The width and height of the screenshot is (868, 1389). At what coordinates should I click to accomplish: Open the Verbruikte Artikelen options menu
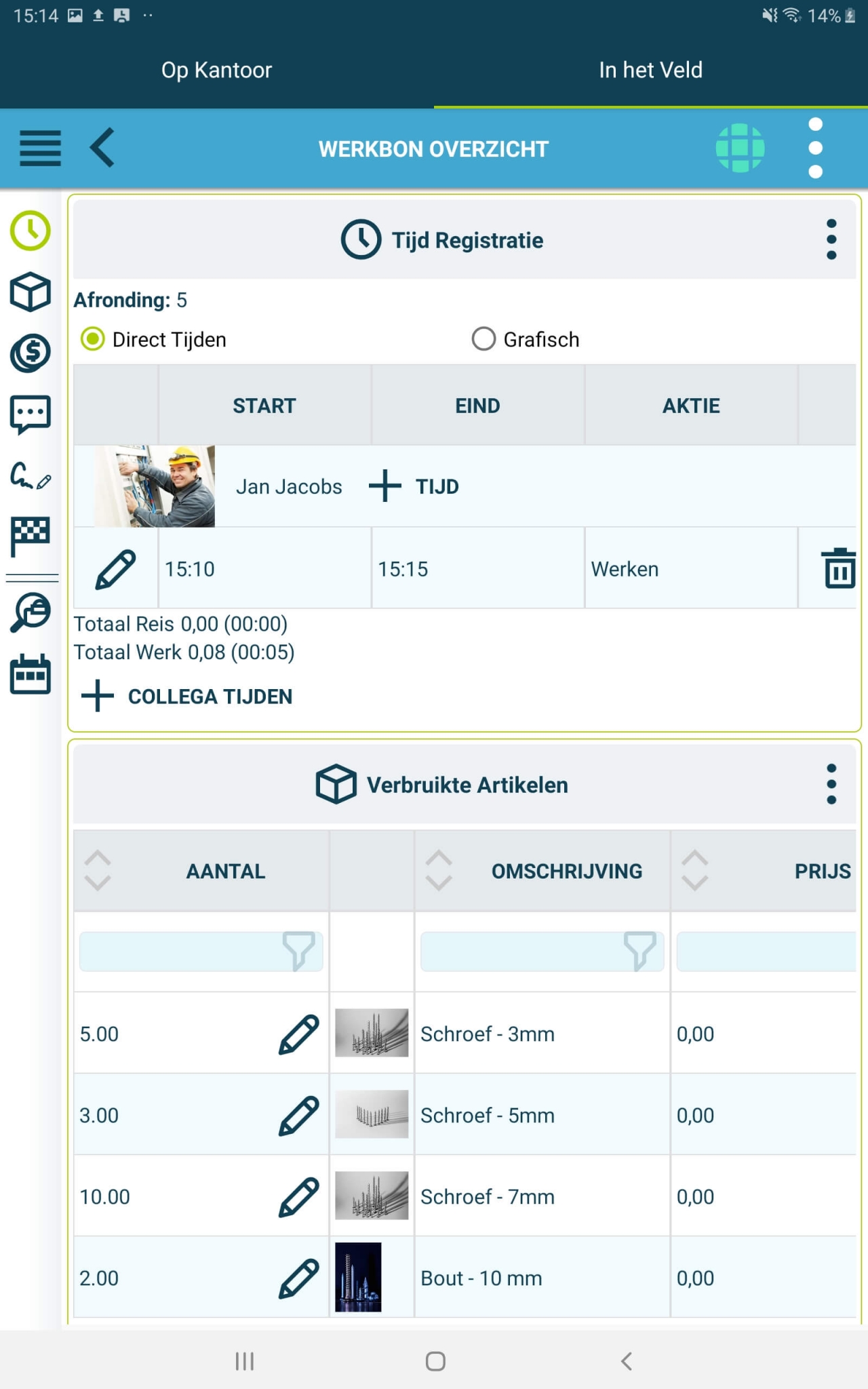point(830,784)
